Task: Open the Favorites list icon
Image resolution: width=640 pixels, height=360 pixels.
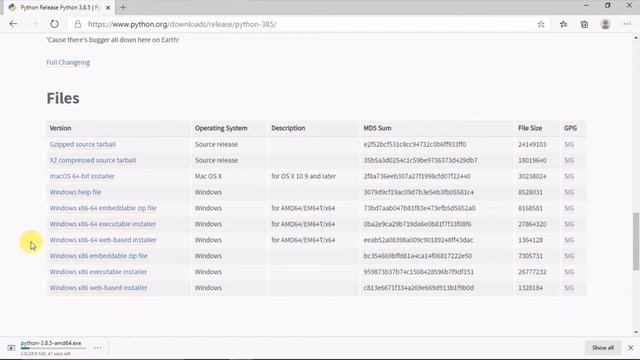Action: (x=564, y=24)
